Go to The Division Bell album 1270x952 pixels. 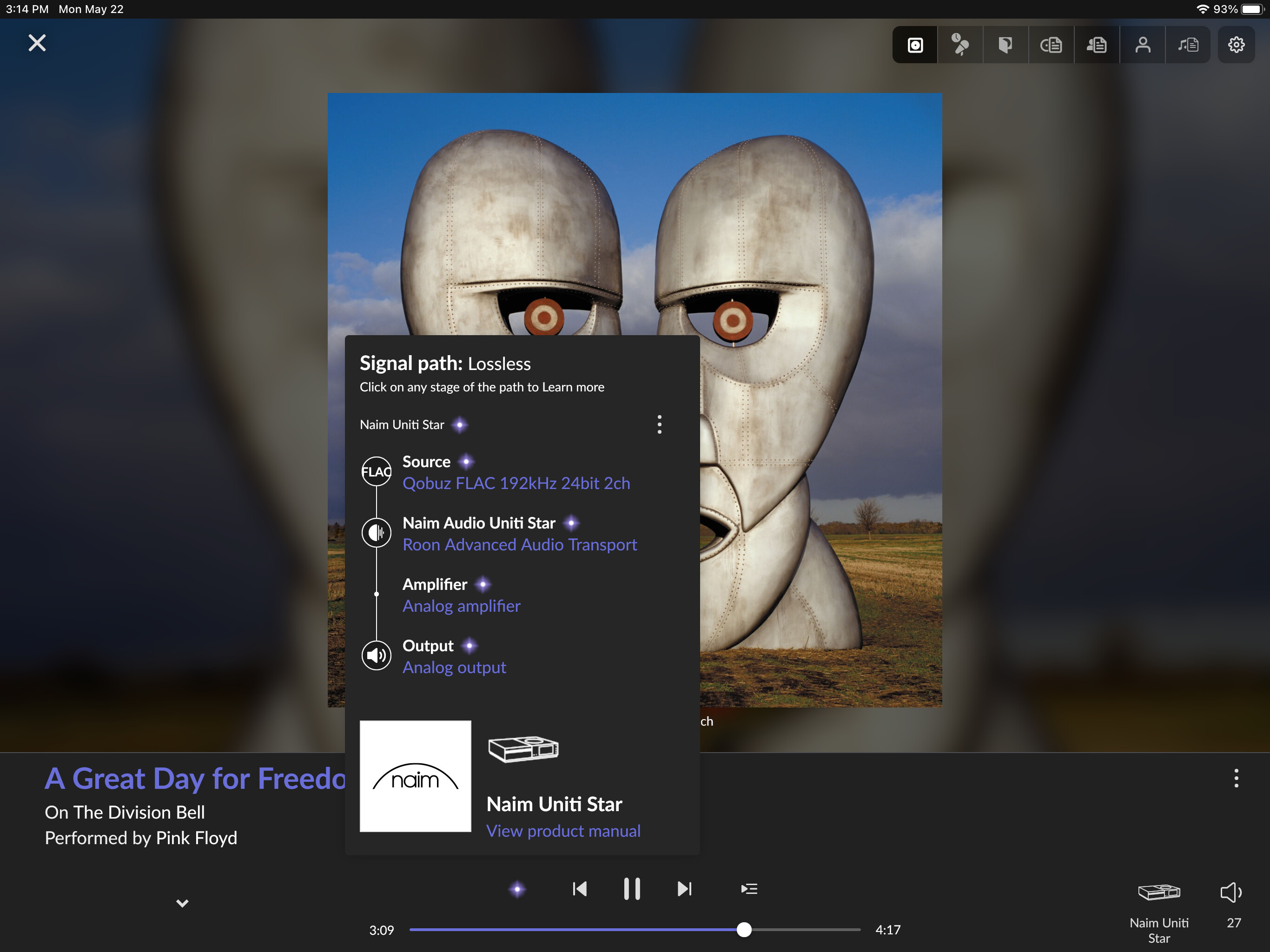tap(139, 813)
